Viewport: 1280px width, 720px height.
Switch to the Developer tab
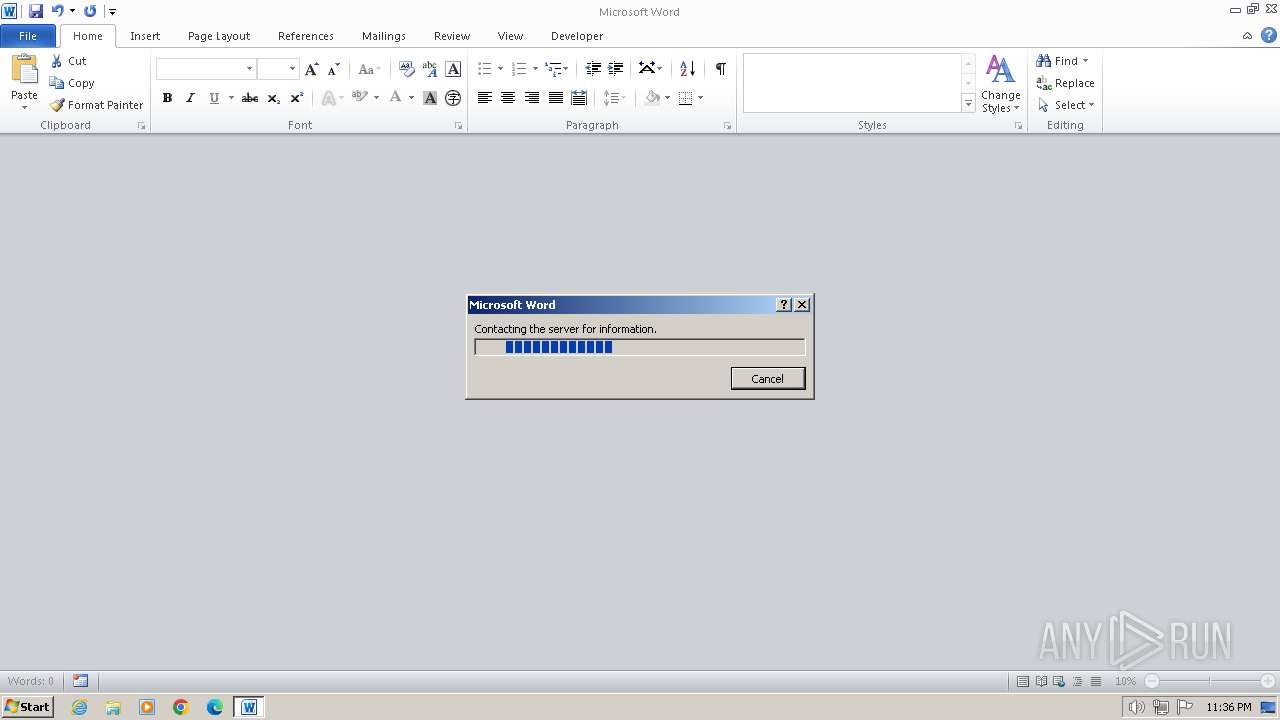coord(577,36)
